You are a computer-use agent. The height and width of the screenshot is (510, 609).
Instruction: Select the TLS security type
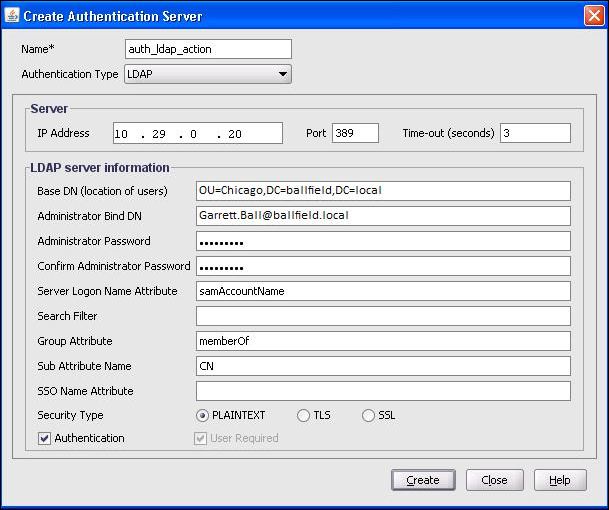click(x=304, y=416)
